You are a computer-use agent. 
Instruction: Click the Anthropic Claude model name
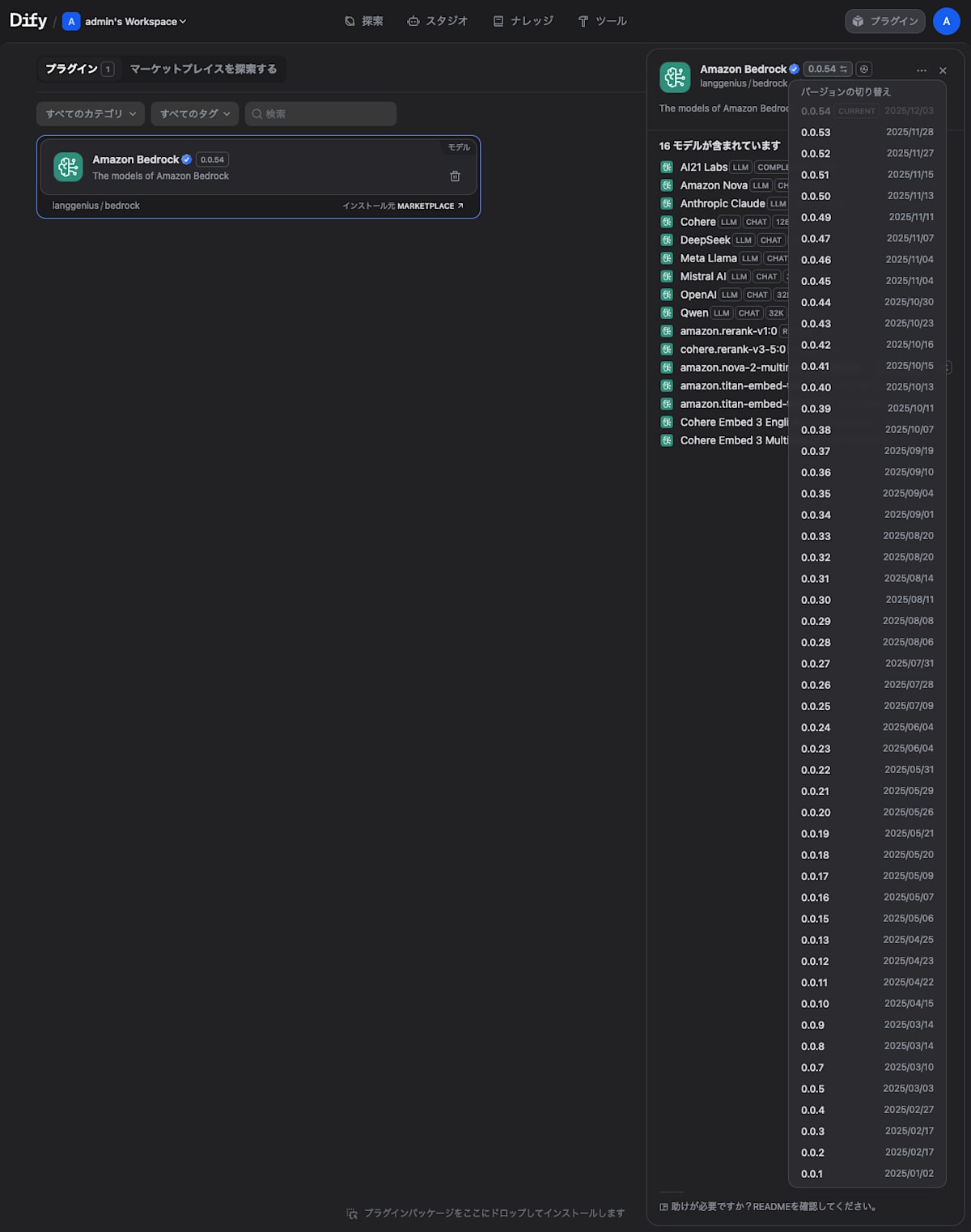click(x=723, y=203)
